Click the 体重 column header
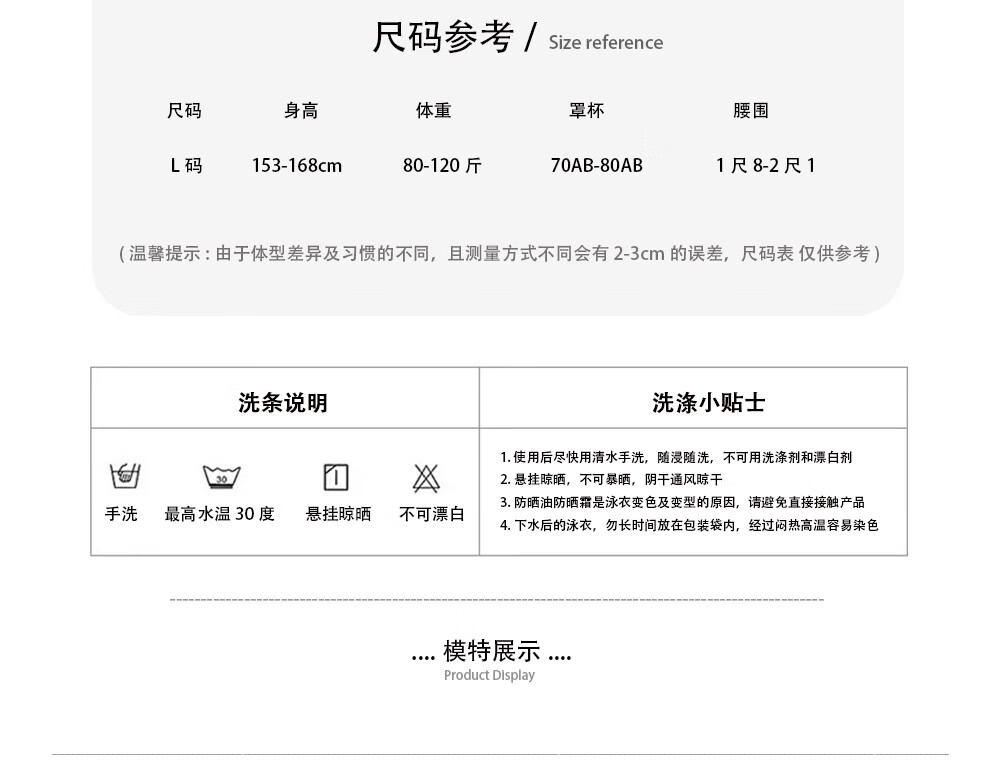 pyautogui.click(x=434, y=111)
